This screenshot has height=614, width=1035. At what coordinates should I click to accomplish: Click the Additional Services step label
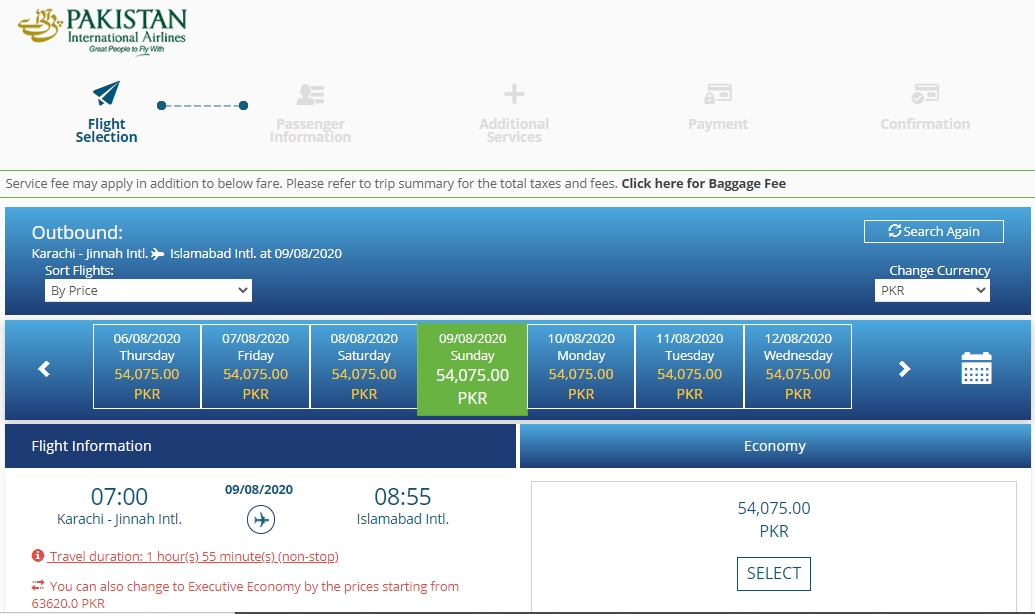click(x=514, y=131)
